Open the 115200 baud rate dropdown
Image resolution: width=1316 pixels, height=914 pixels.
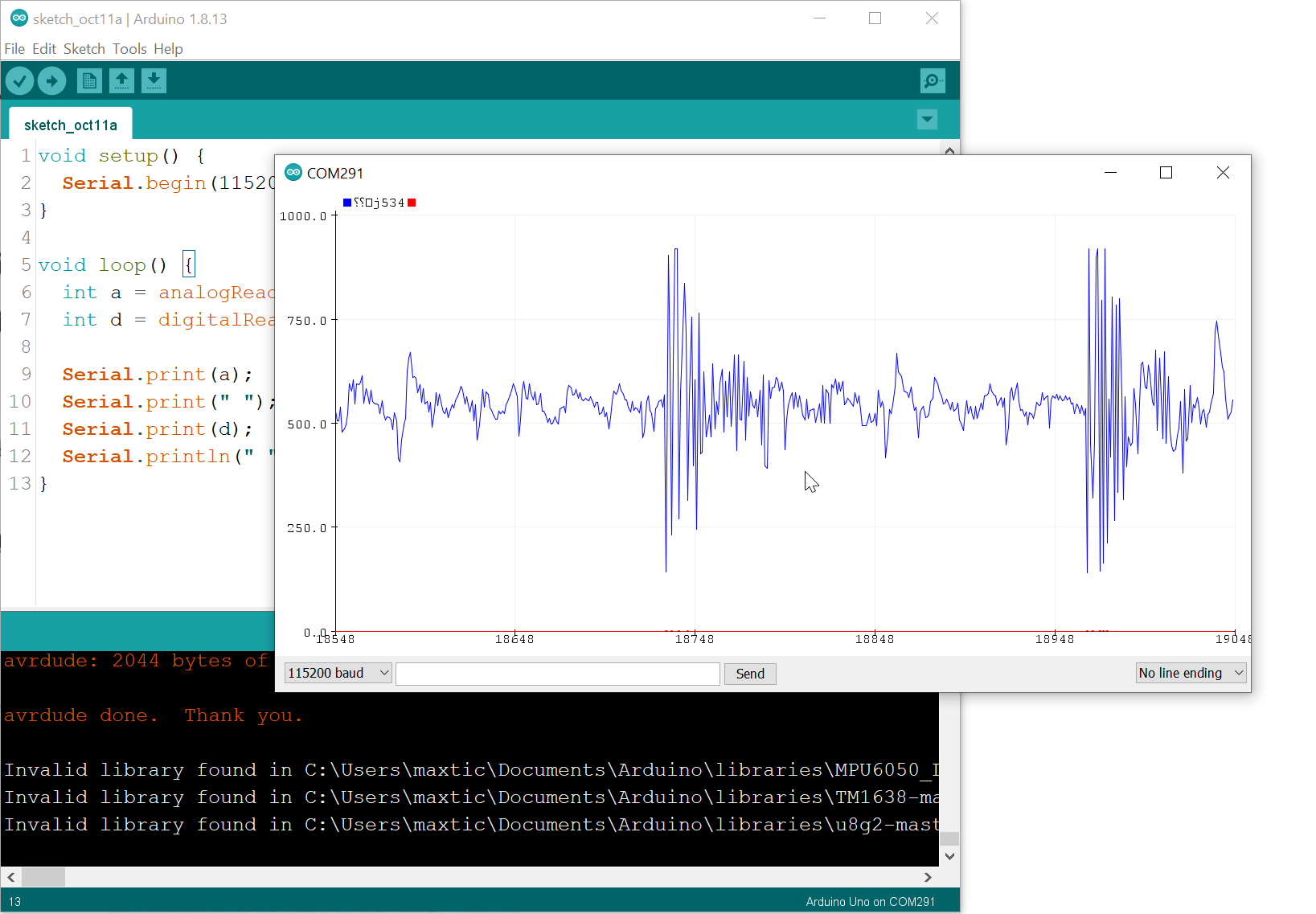point(338,673)
